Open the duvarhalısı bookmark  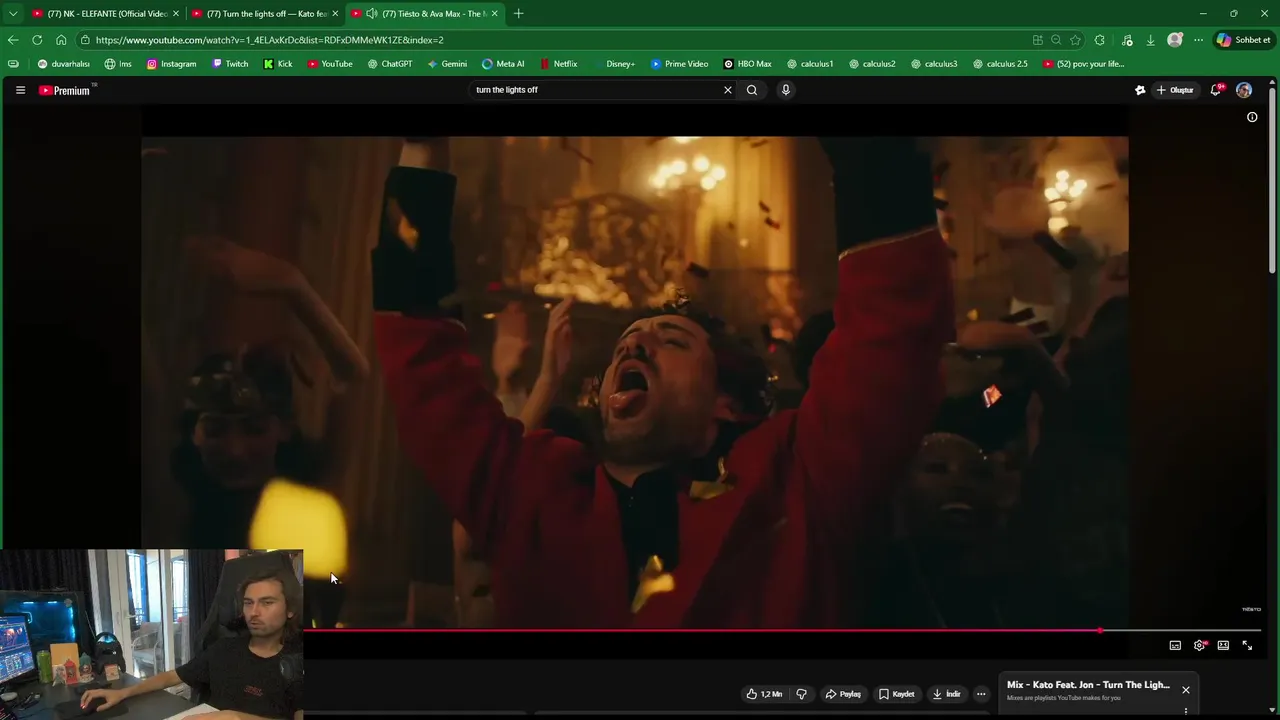click(x=64, y=64)
